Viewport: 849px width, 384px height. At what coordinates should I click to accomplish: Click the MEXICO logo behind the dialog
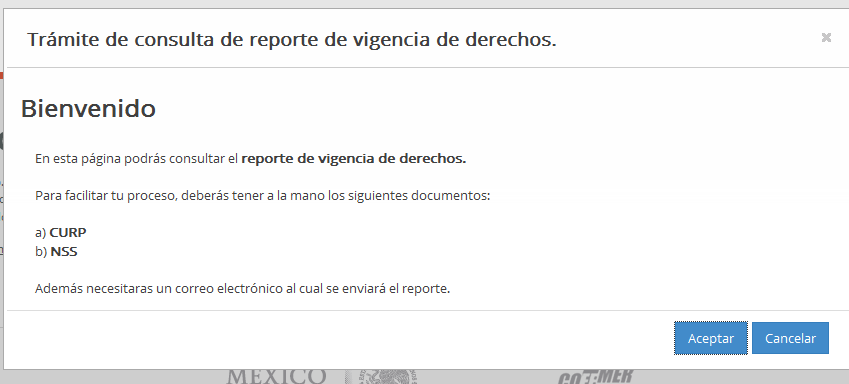coord(276,376)
